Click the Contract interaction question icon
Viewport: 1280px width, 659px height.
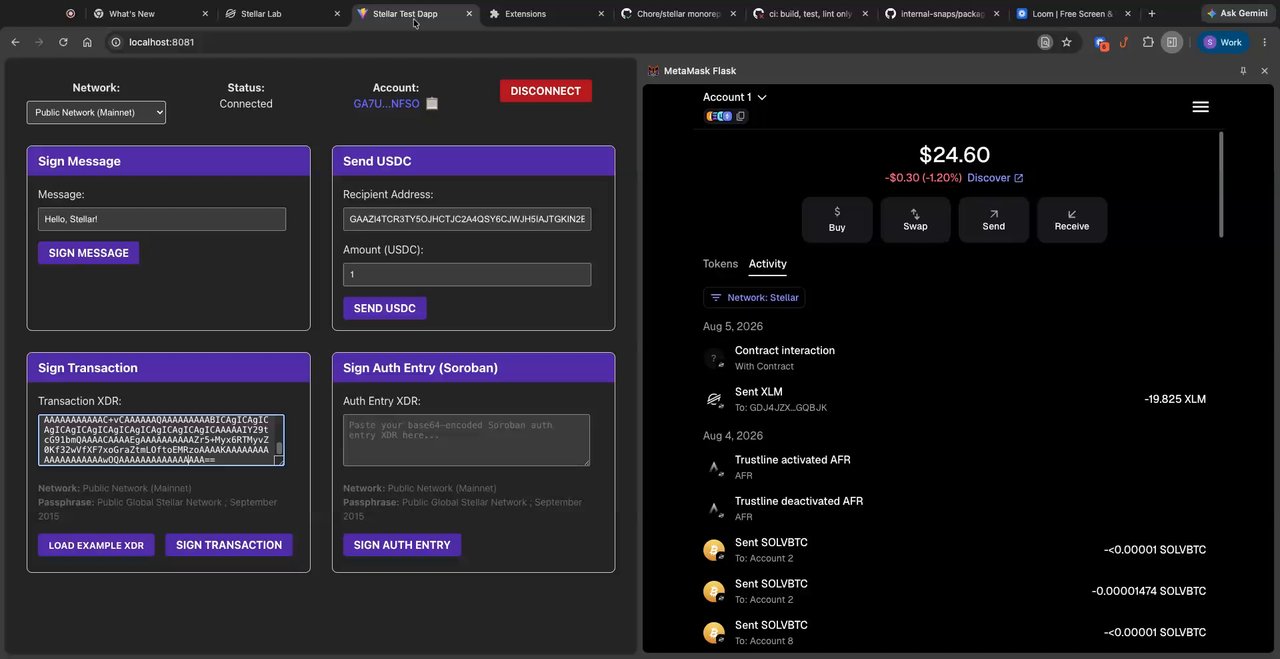[x=714, y=358]
